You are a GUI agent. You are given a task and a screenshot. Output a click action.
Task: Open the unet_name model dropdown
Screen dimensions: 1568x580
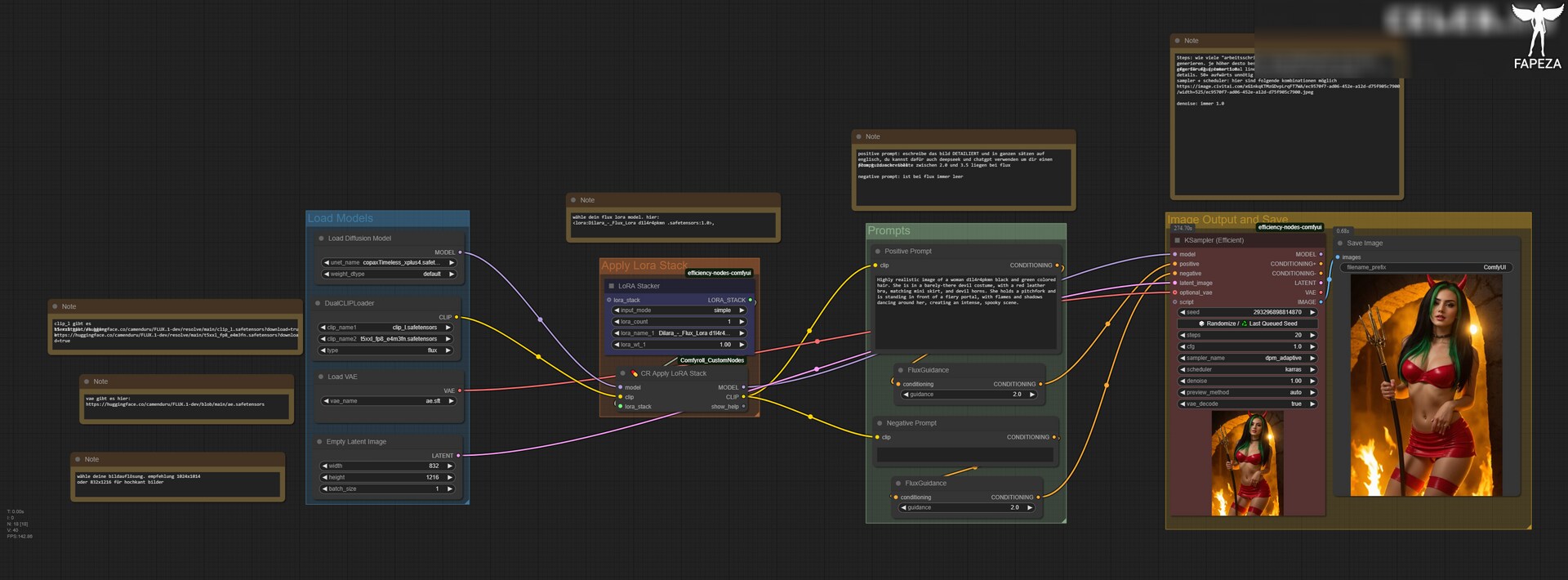389,263
